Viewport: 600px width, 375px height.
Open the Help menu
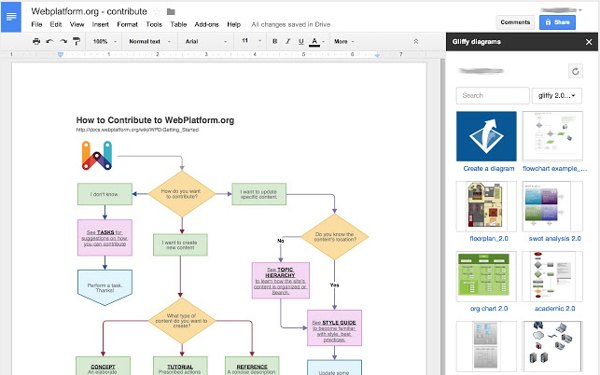pos(234,24)
